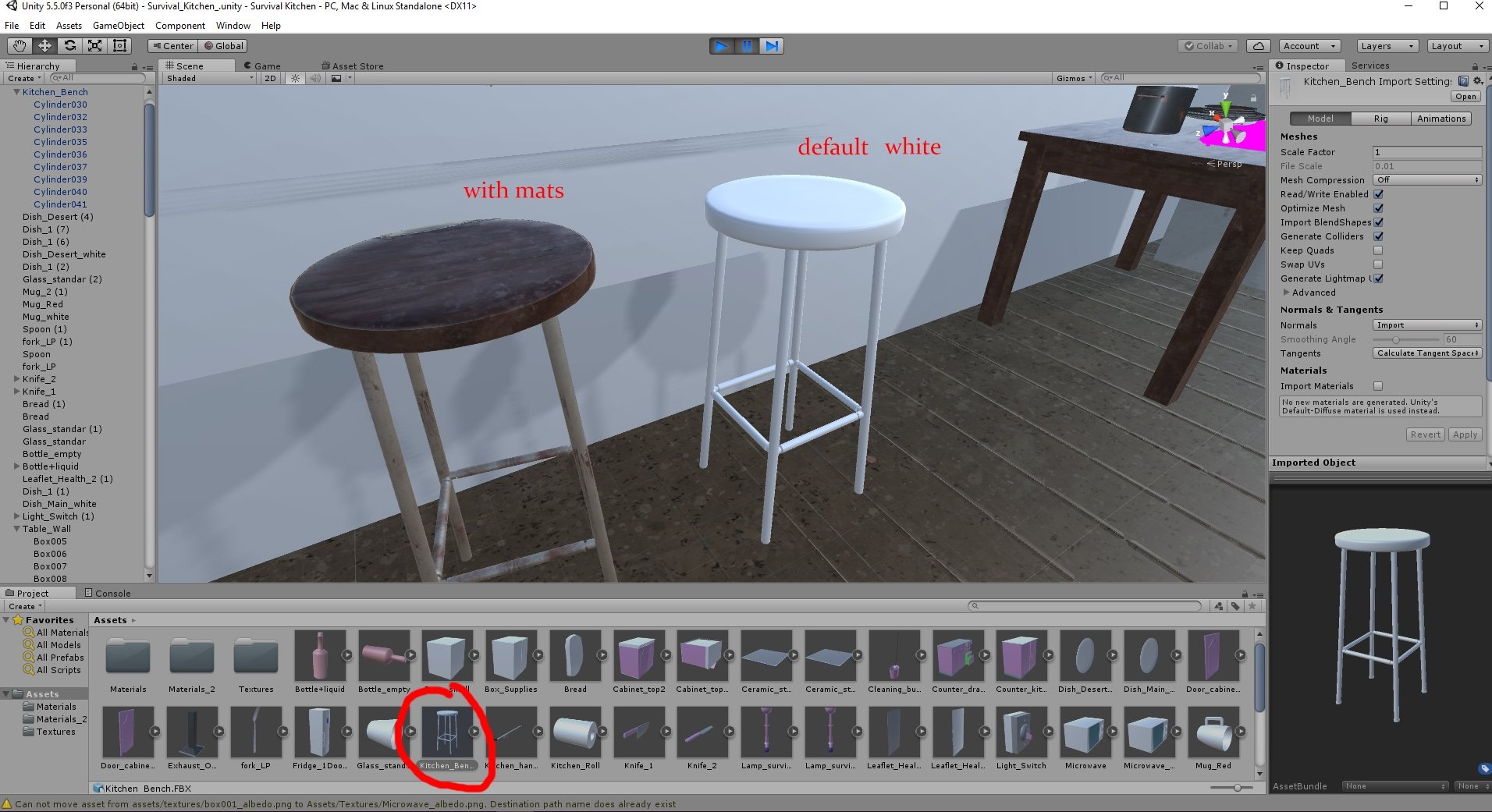Click the Apply button in the Inspector
The height and width of the screenshot is (812, 1492).
[1465, 434]
